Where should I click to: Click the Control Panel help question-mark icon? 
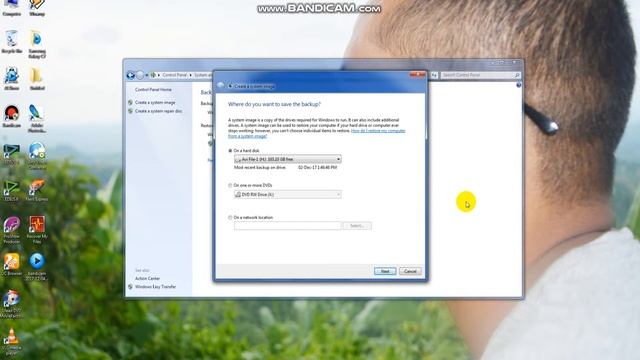click(518, 85)
